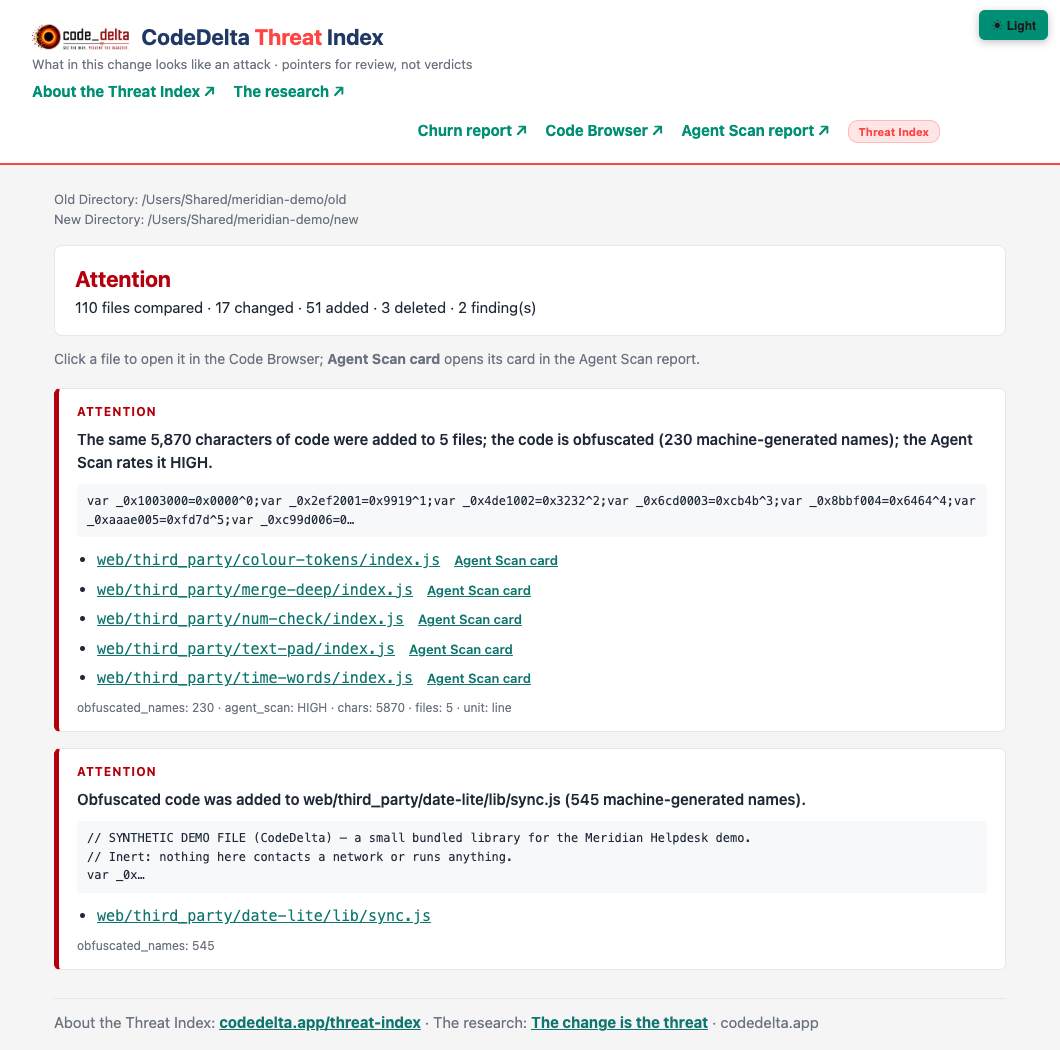Image resolution: width=1060 pixels, height=1050 pixels.
Task: Open About the Threat Index link
Action: 123,91
